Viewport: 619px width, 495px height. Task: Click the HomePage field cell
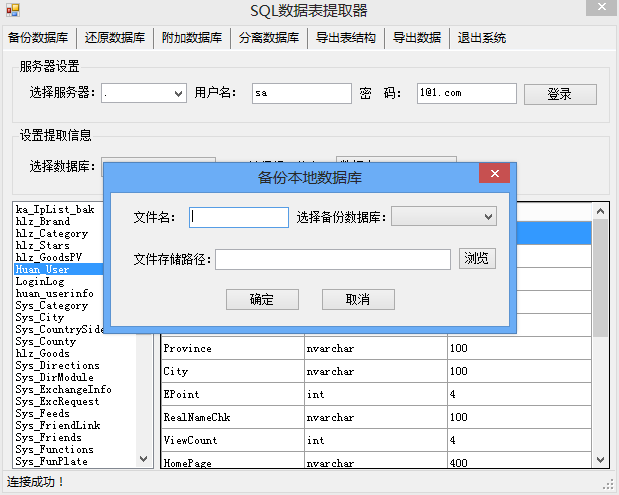point(233,460)
